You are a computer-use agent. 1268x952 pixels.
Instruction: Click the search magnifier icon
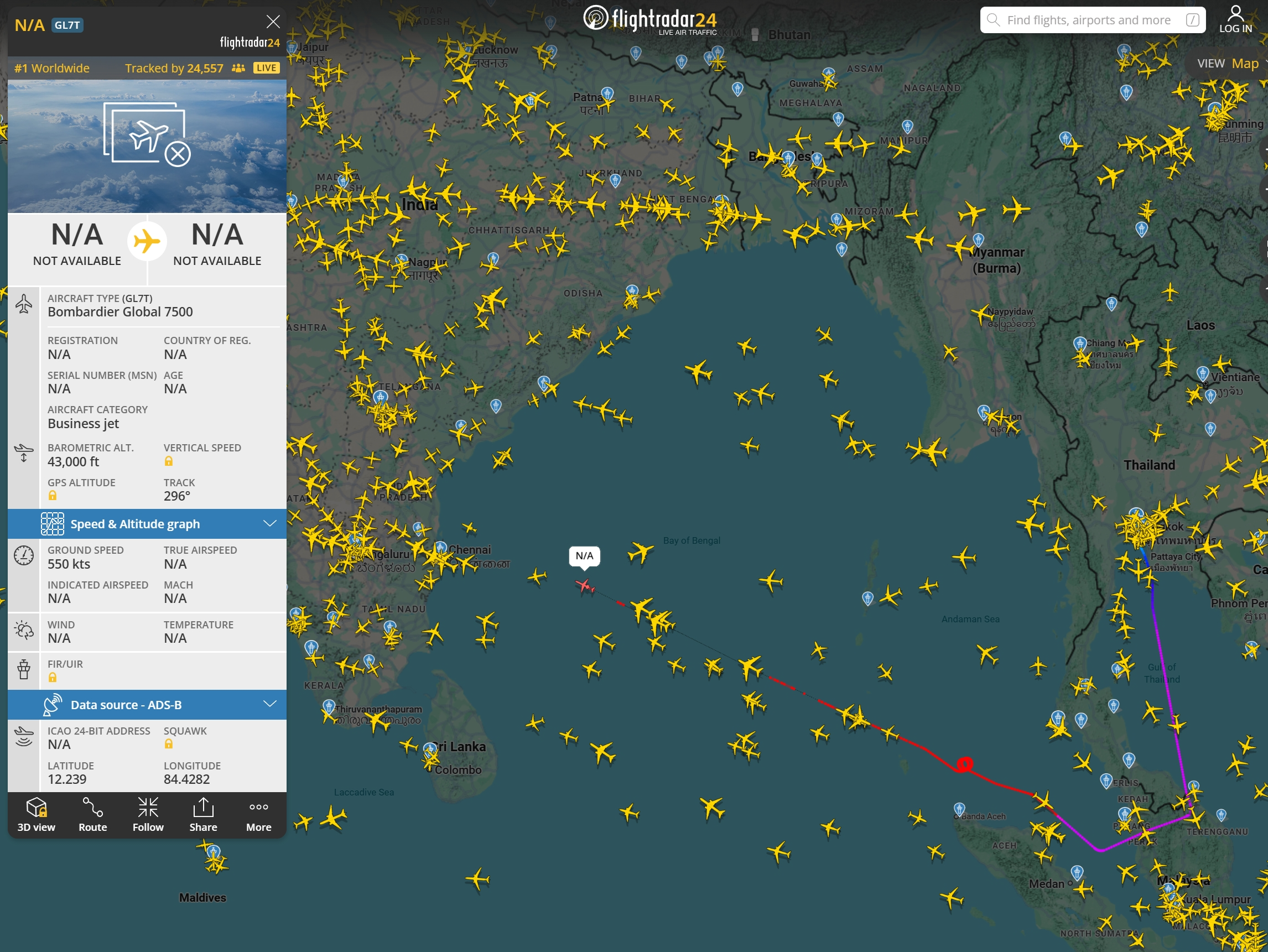click(994, 20)
